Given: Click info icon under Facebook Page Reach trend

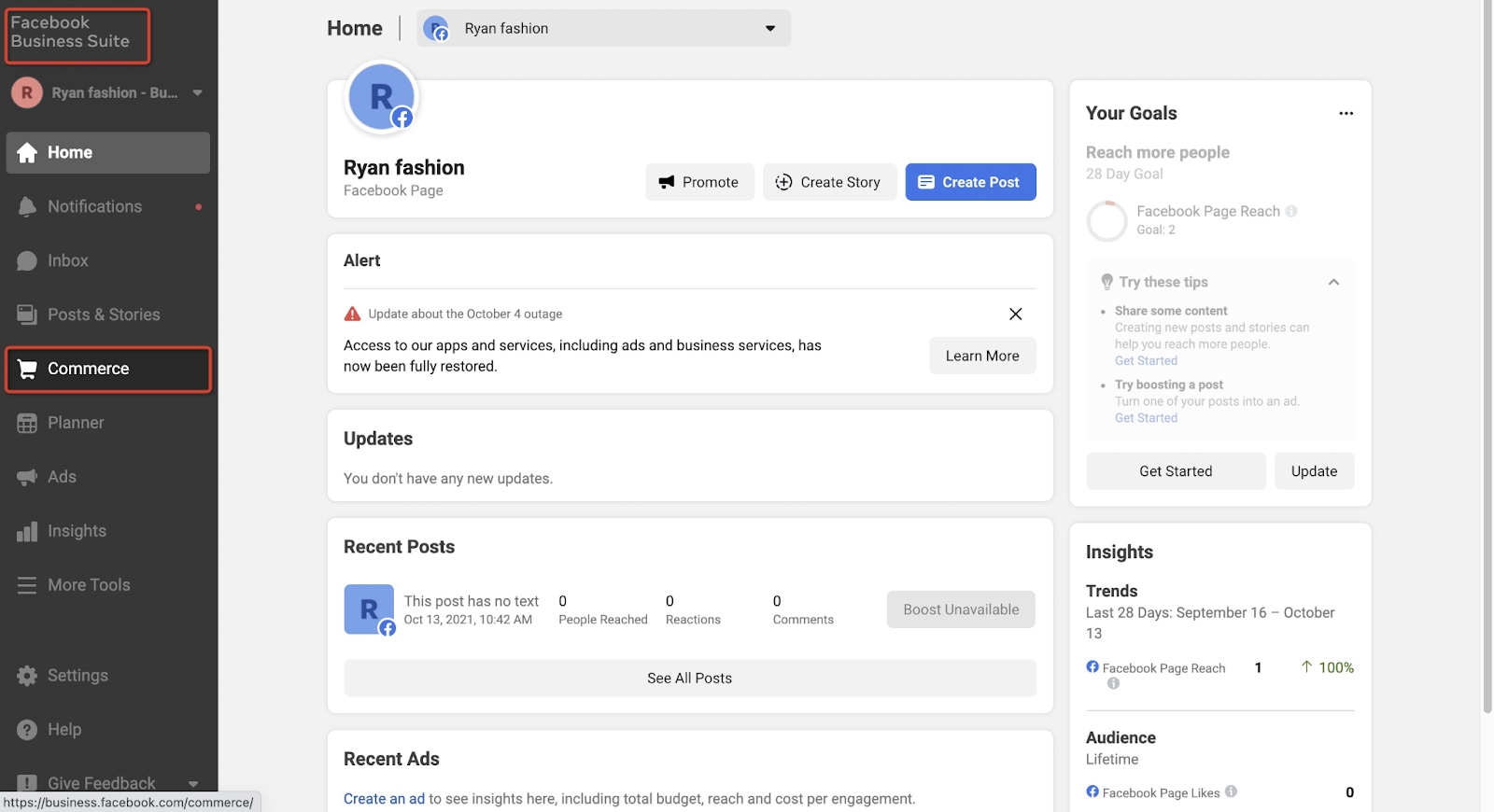Looking at the screenshot, I should 1113,684.
